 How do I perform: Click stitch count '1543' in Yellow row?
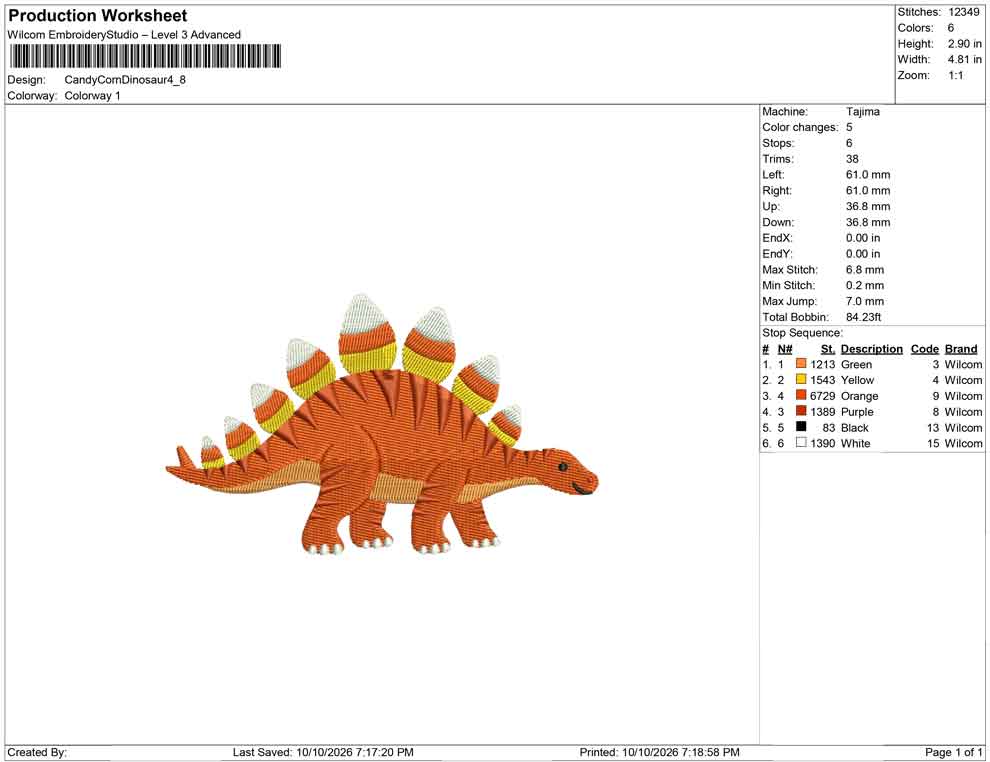[x=823, y=380]
